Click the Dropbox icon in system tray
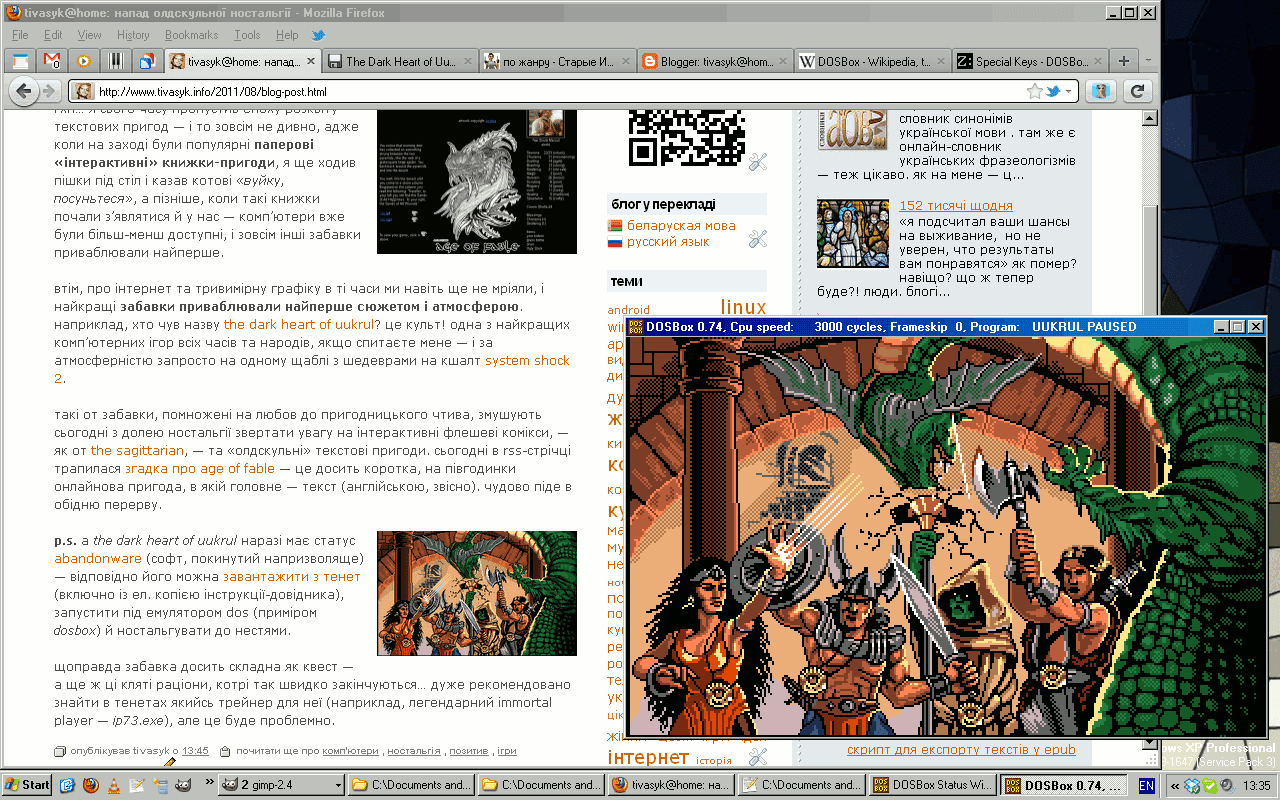 [1193, 785]
